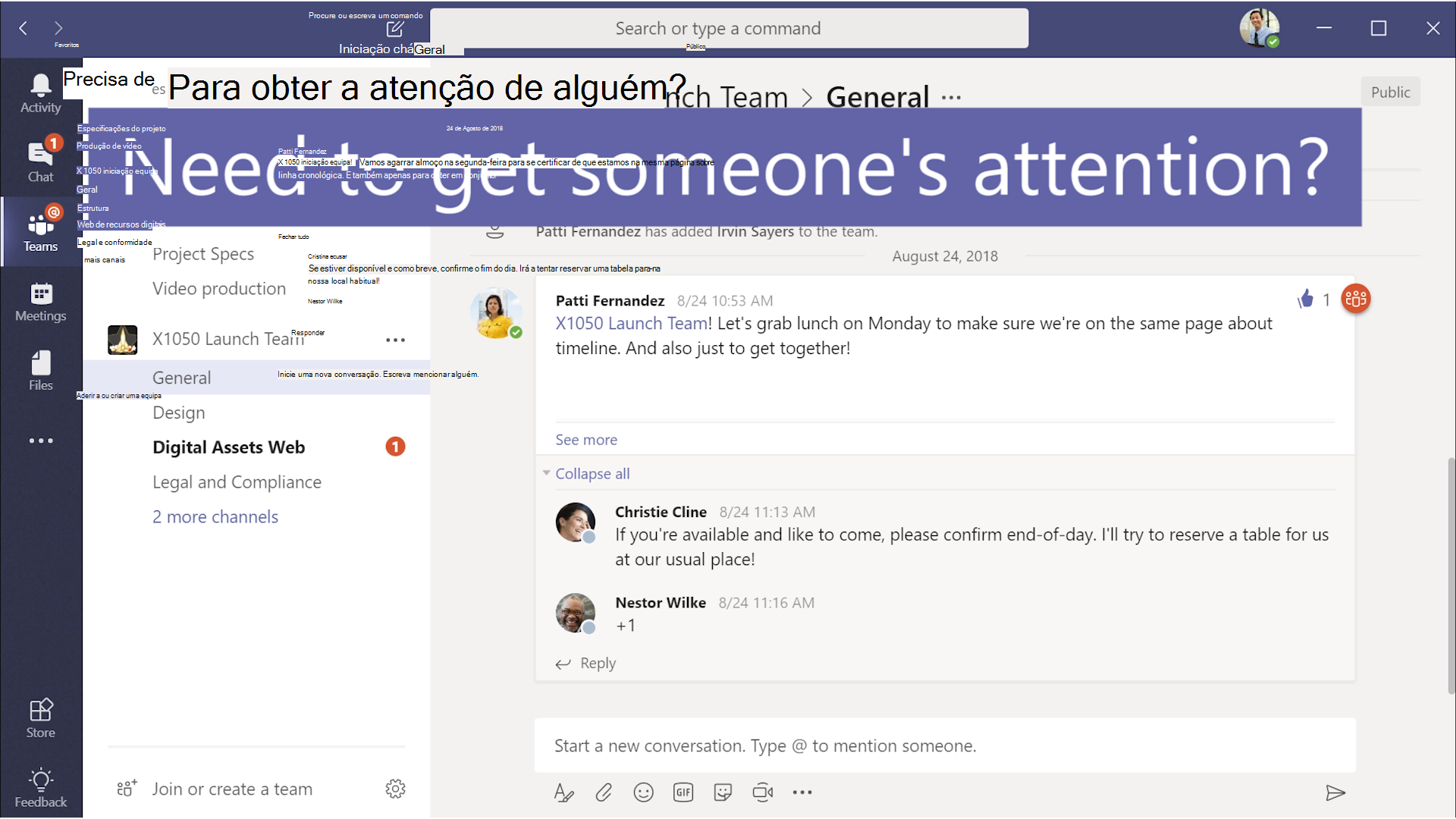Viewport: 1456px width, 819px height.
Task: Toggle Public visibility label
Action: [1392, 91]
